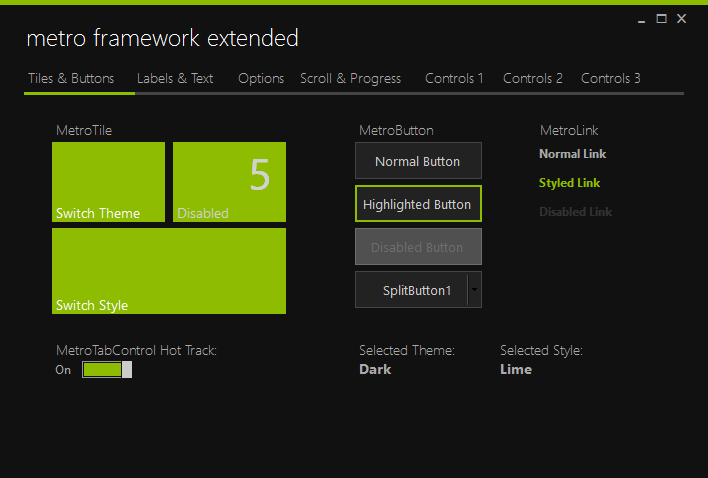Follow the green Styled Link
The image size is (708, 478).
point(569,183)
